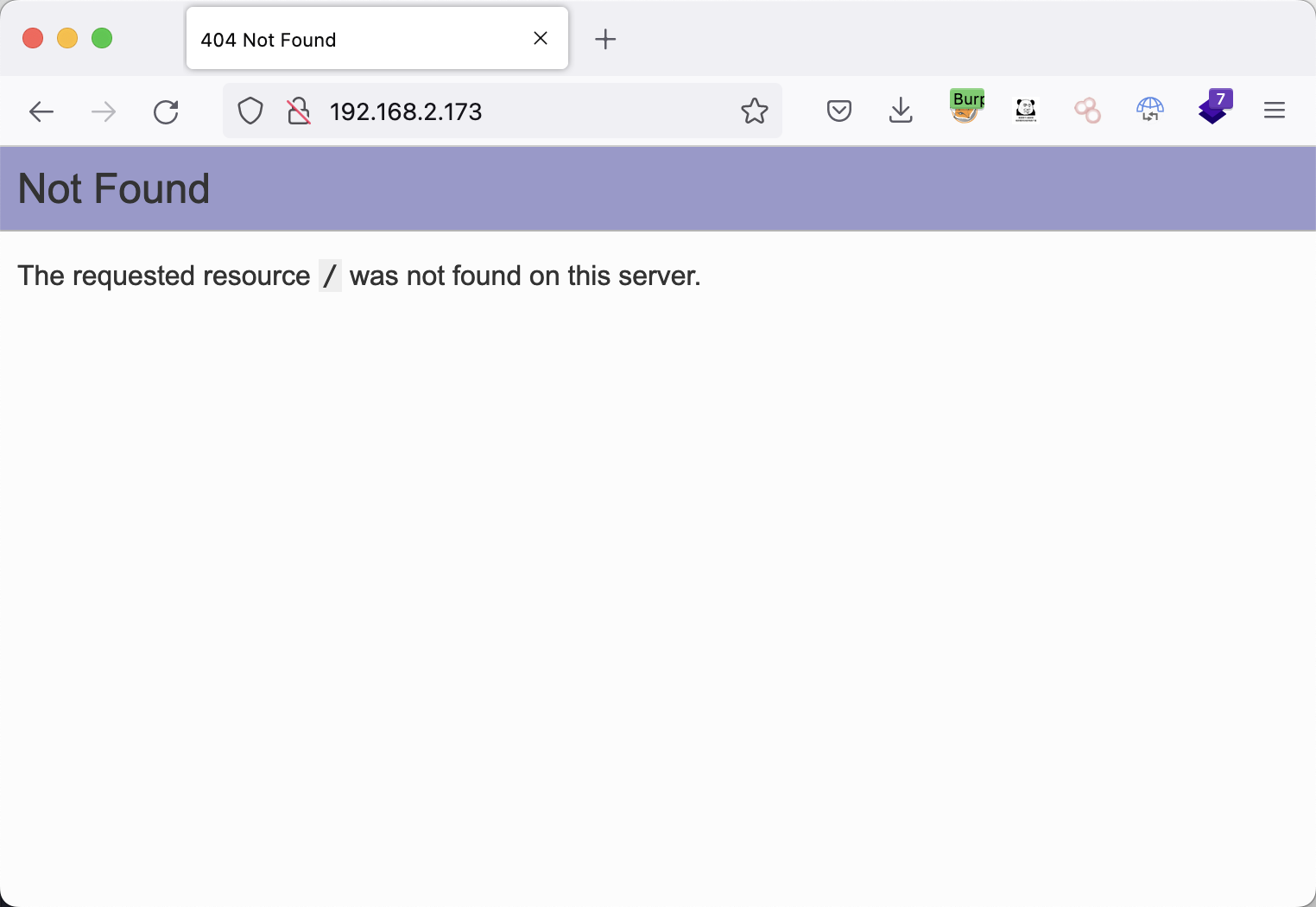
Task: Click the forward navigation arrow
Action: click(104, 111)
